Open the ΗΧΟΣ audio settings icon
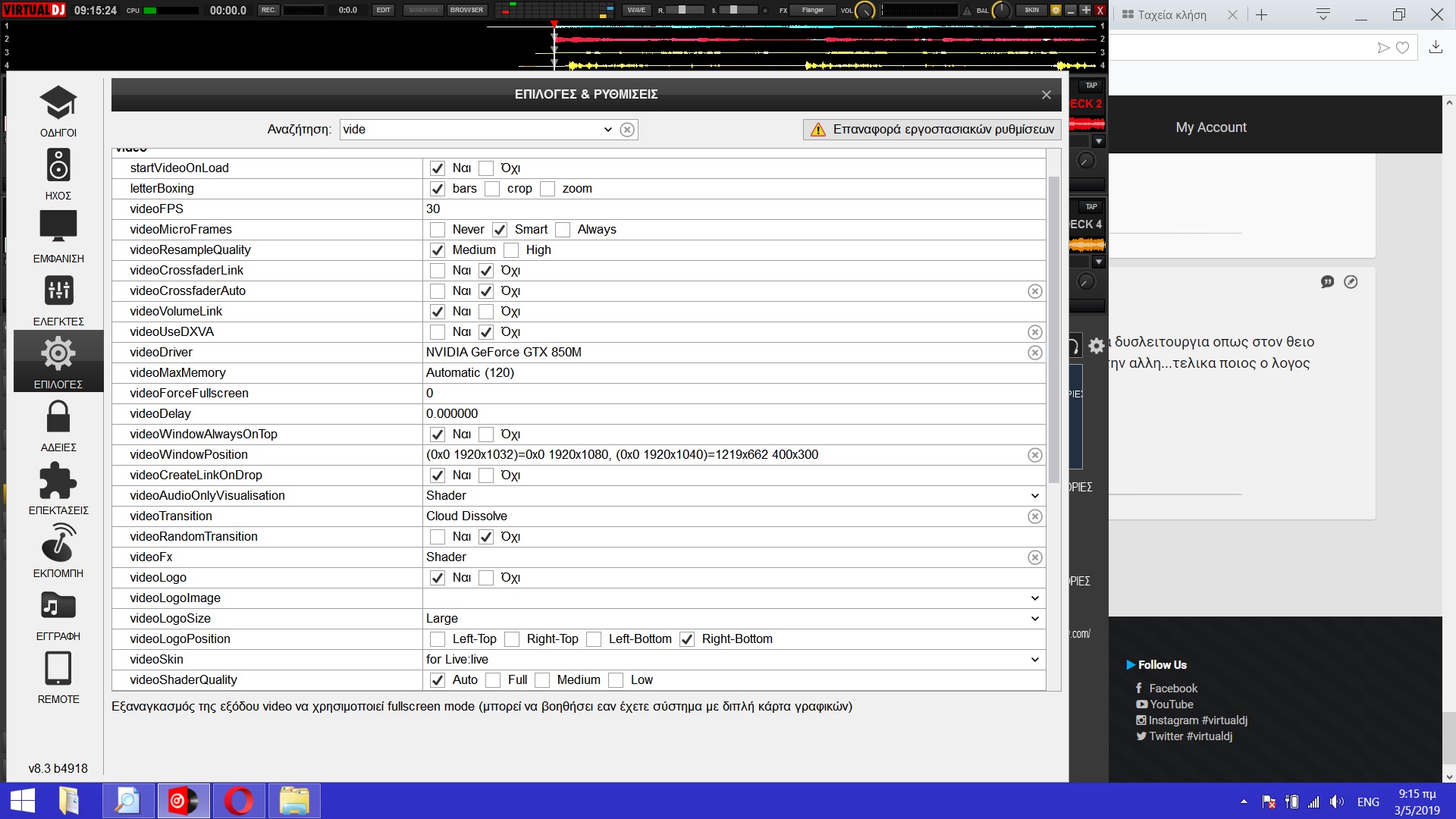Image resolution: width=1456 pixels, height=819 pixels. 58,165
